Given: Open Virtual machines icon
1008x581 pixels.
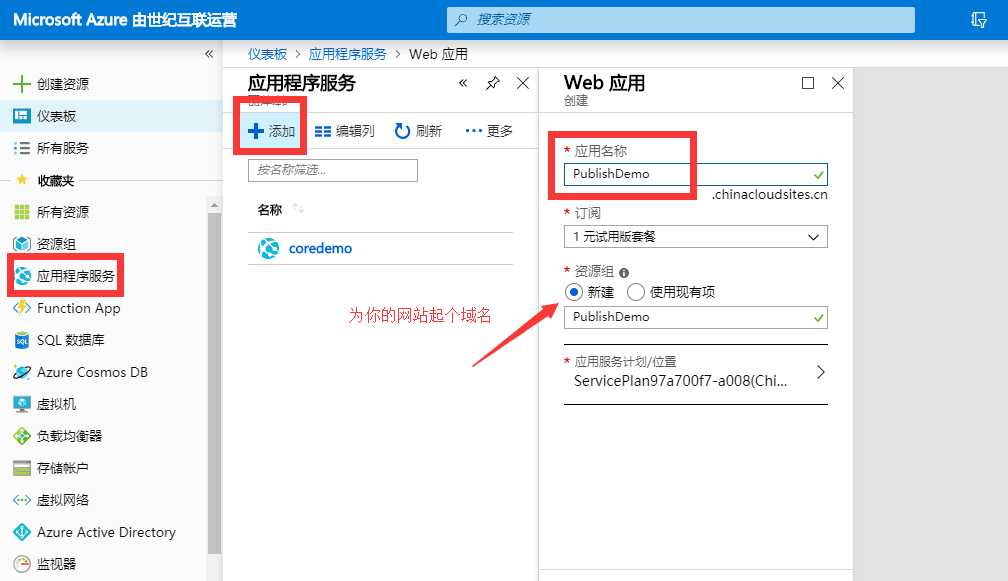Looking at the screenshot, I should point(22,404).
